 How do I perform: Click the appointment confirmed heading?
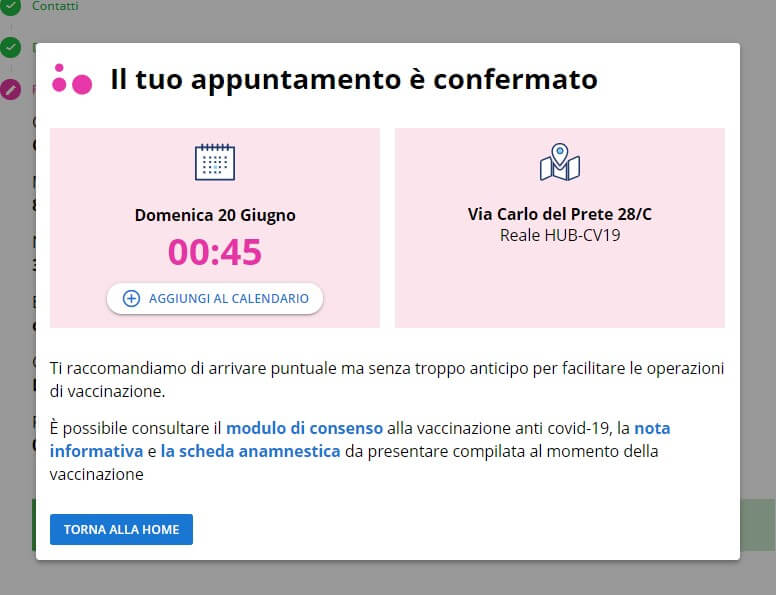pyautogui.click(x=354, y=79)
